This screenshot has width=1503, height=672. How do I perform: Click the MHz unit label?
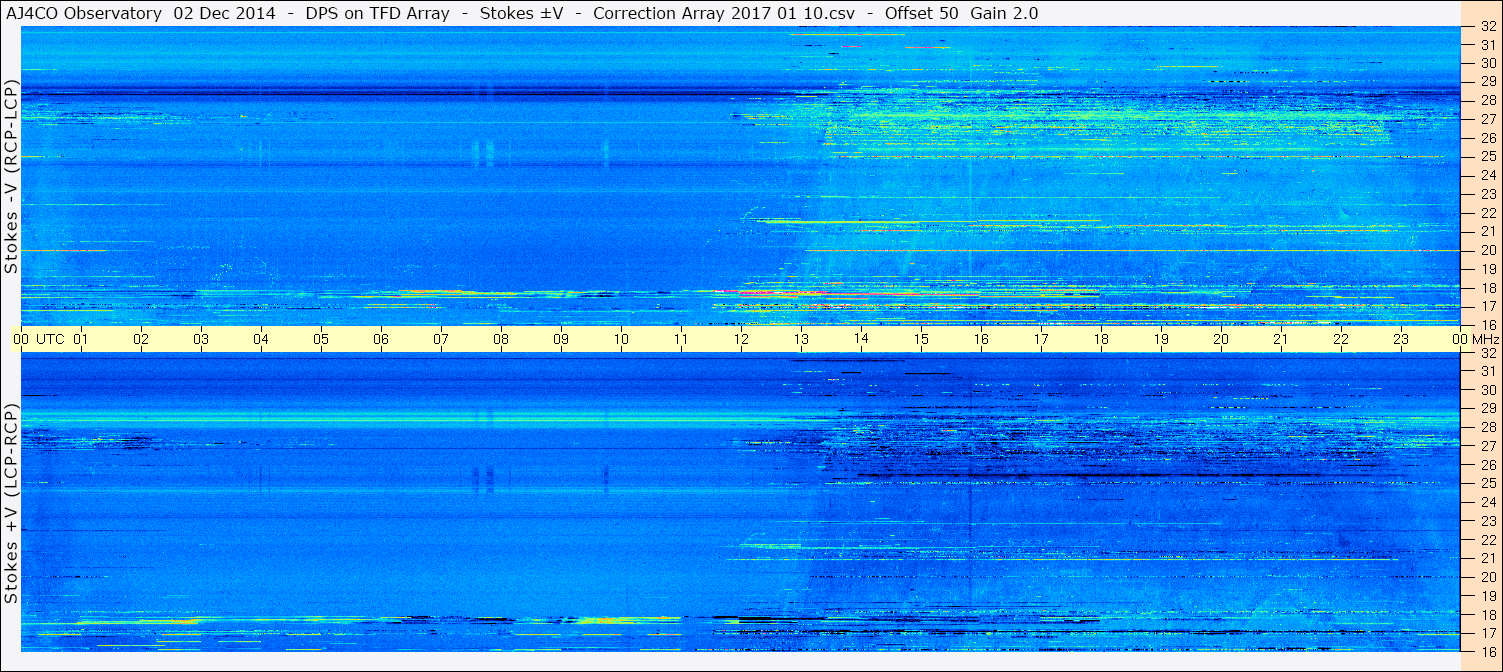(x=1484, y=339)
